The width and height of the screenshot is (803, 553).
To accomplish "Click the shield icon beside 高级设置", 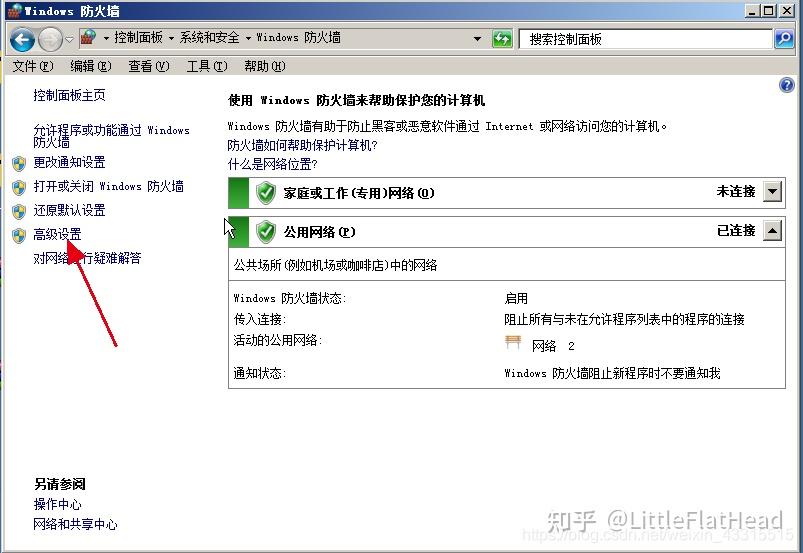I will (x=19, y=236).
